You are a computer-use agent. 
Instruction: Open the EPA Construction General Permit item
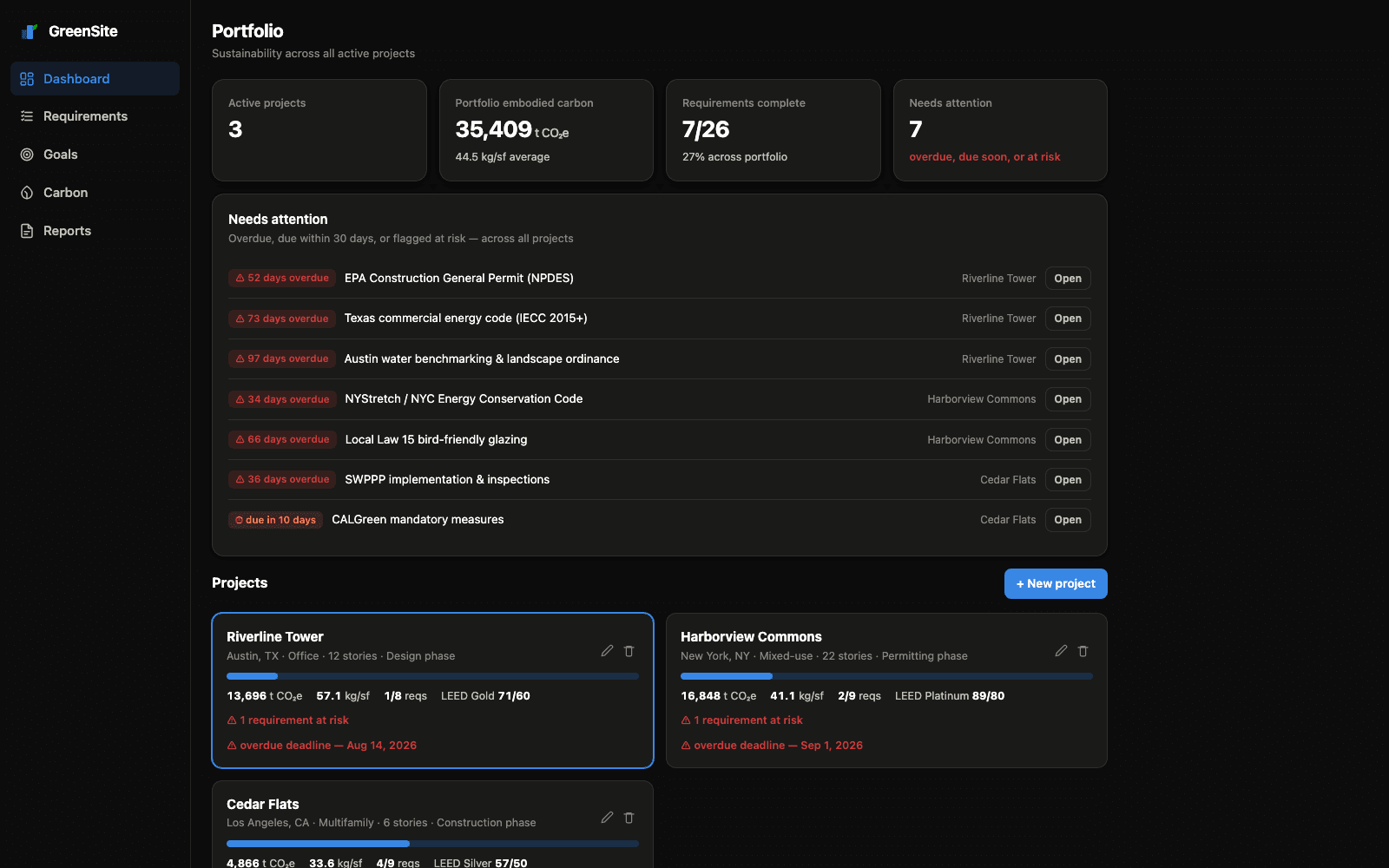(x=1068, y=279)
